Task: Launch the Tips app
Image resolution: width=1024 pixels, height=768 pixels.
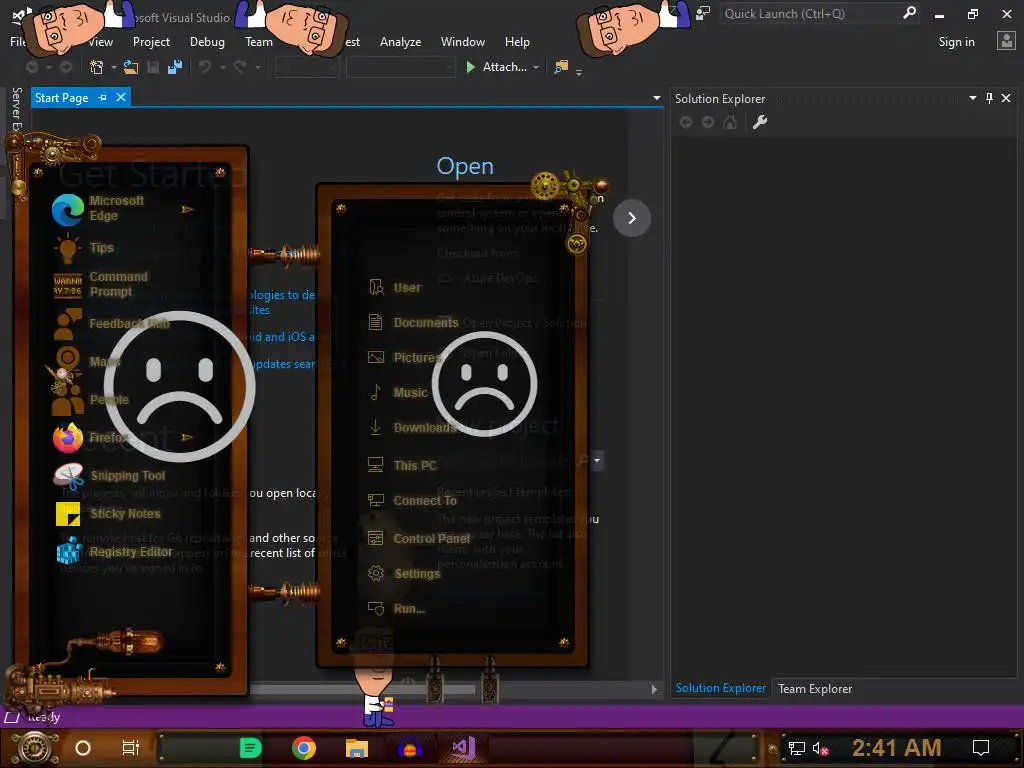Action: click(84, 248)
